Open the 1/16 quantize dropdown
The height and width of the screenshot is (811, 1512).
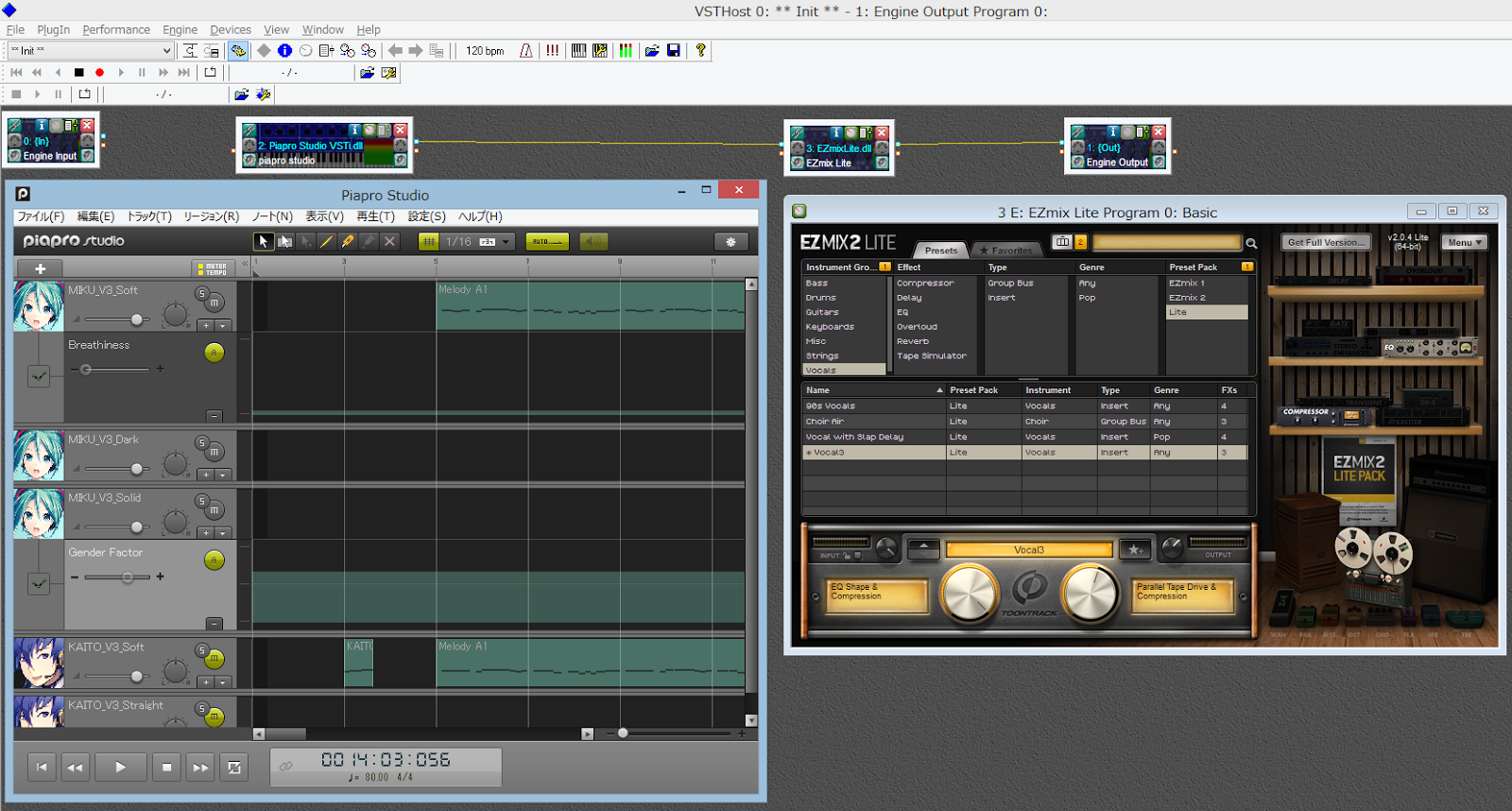point(479,242)
